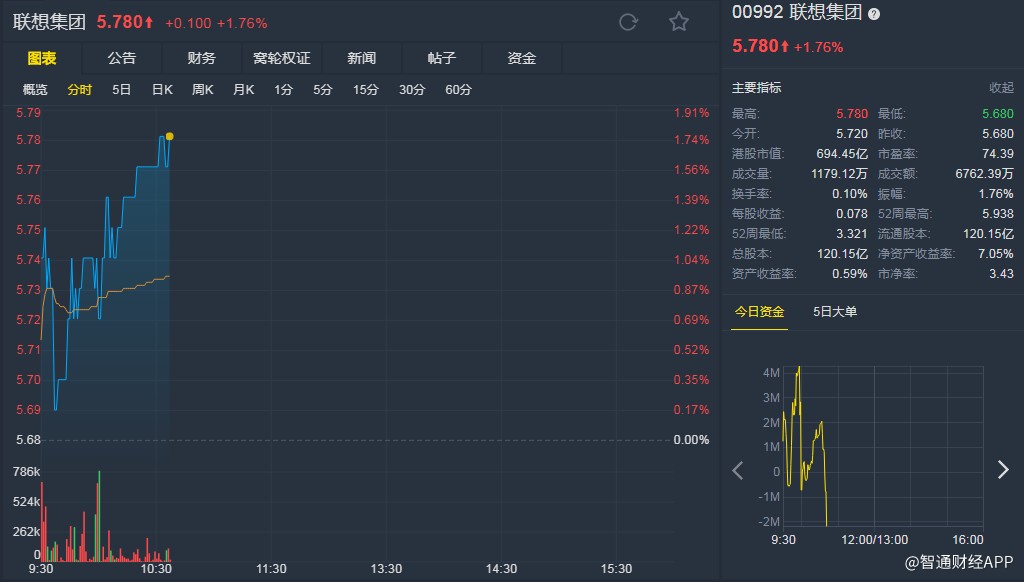Image resolution: width=1024 pixels, height=582 pixels.
Task: Show the 概览 overview view
Action: click(x=35, y=90)
